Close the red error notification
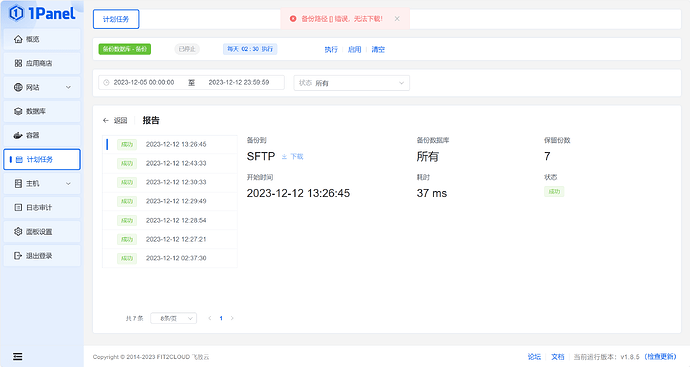The image size is (690, 367). (x=397, y=19)
